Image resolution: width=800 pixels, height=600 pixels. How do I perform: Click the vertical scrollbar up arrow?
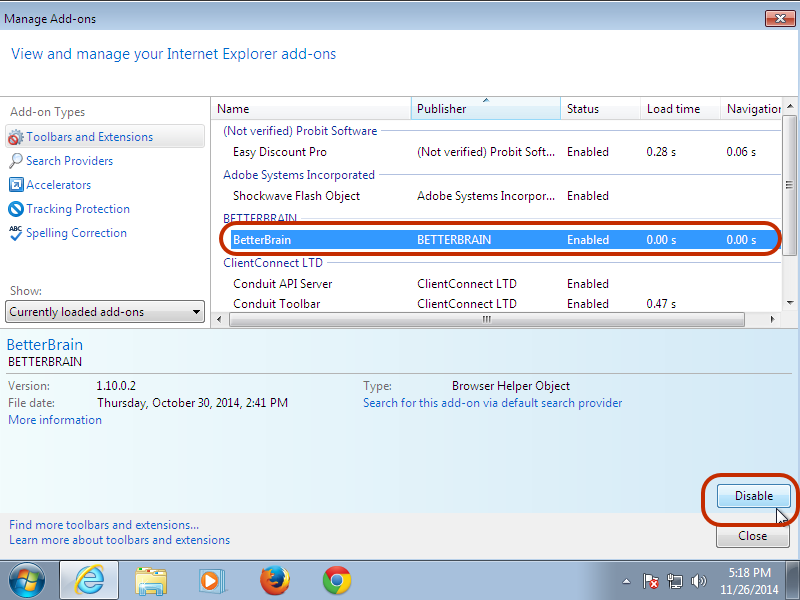tap(790, 106)
